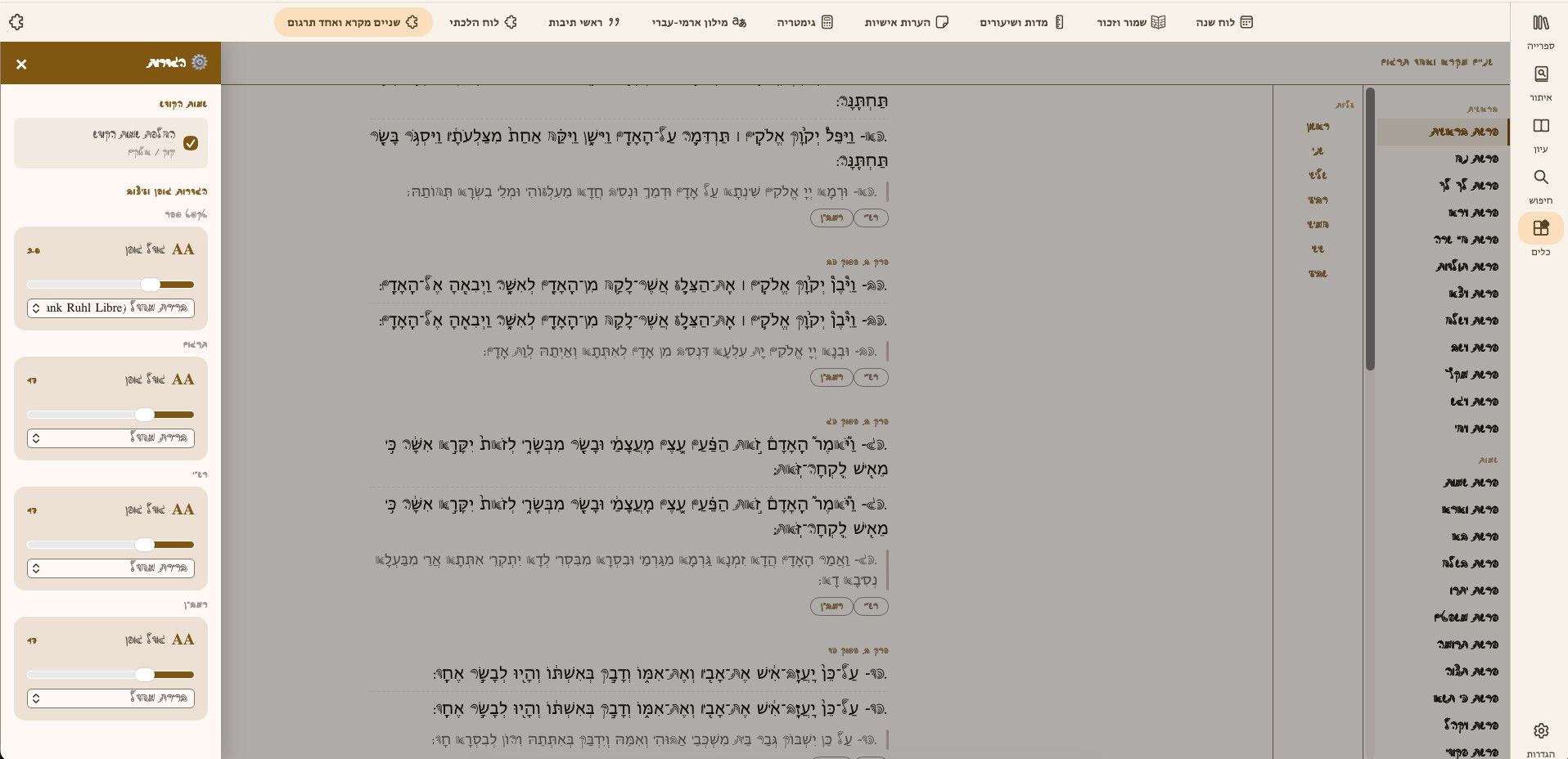Open הגדרות settings at the sidebar bottom
Viewport: 1568px width, 759px height.
(1540, 739)
